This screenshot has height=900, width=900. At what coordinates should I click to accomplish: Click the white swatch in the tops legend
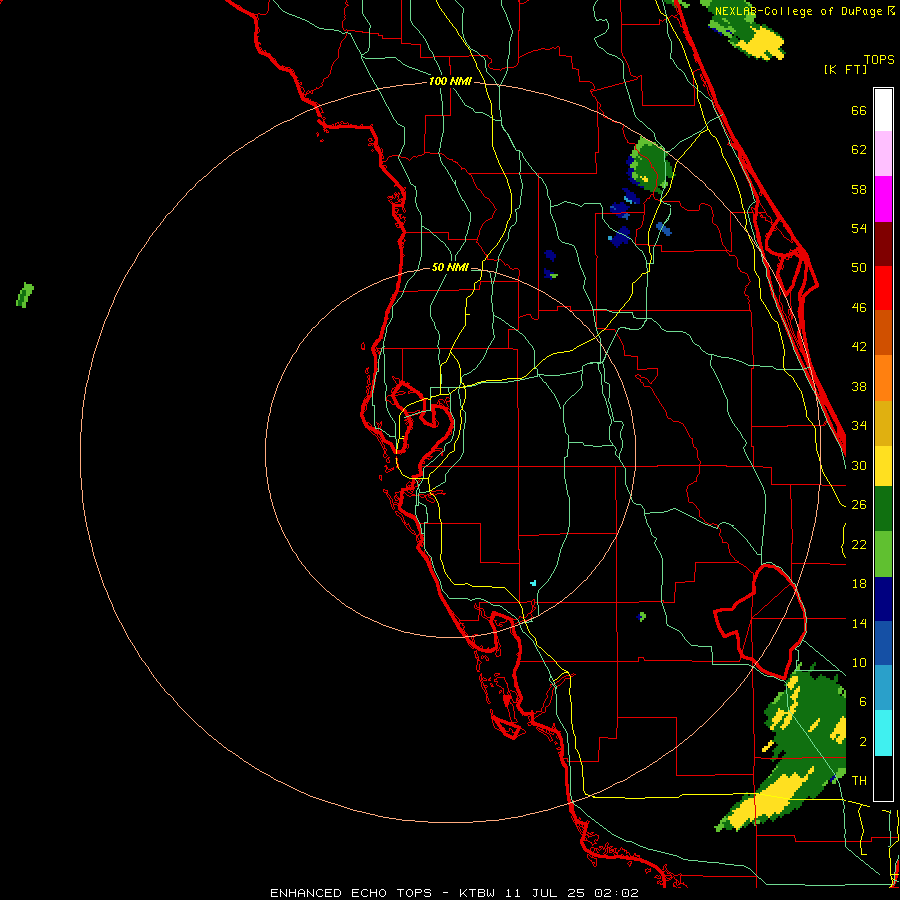point(883,110)
